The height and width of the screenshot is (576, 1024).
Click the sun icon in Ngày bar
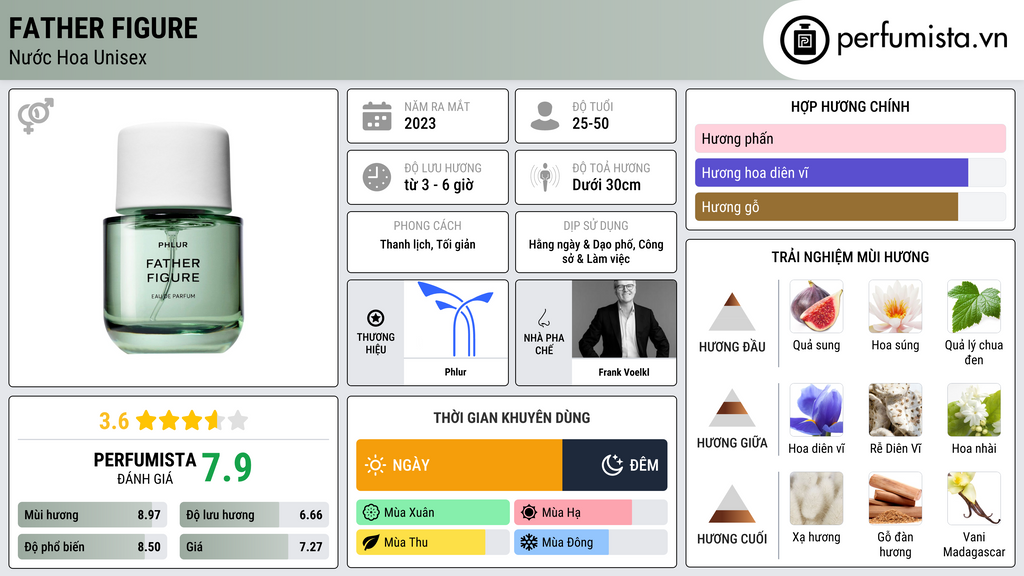tap(376, 465)
